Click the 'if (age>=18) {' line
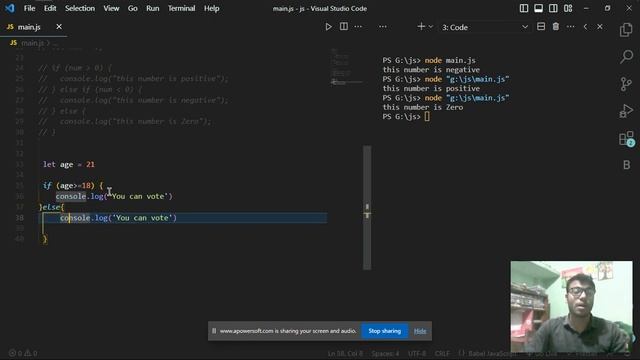Image resolution: width=640 pixels, height=360 pixels. click(x=73, y=186)
